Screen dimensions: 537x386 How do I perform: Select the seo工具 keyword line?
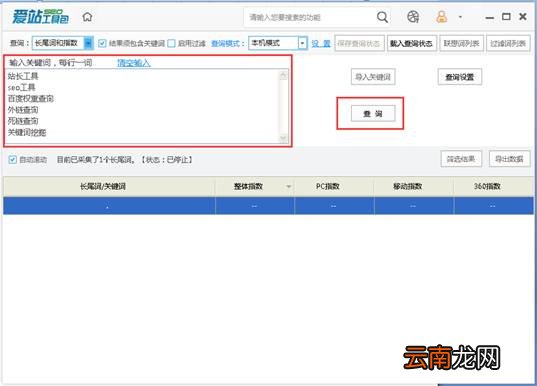(x=21, y=87)
